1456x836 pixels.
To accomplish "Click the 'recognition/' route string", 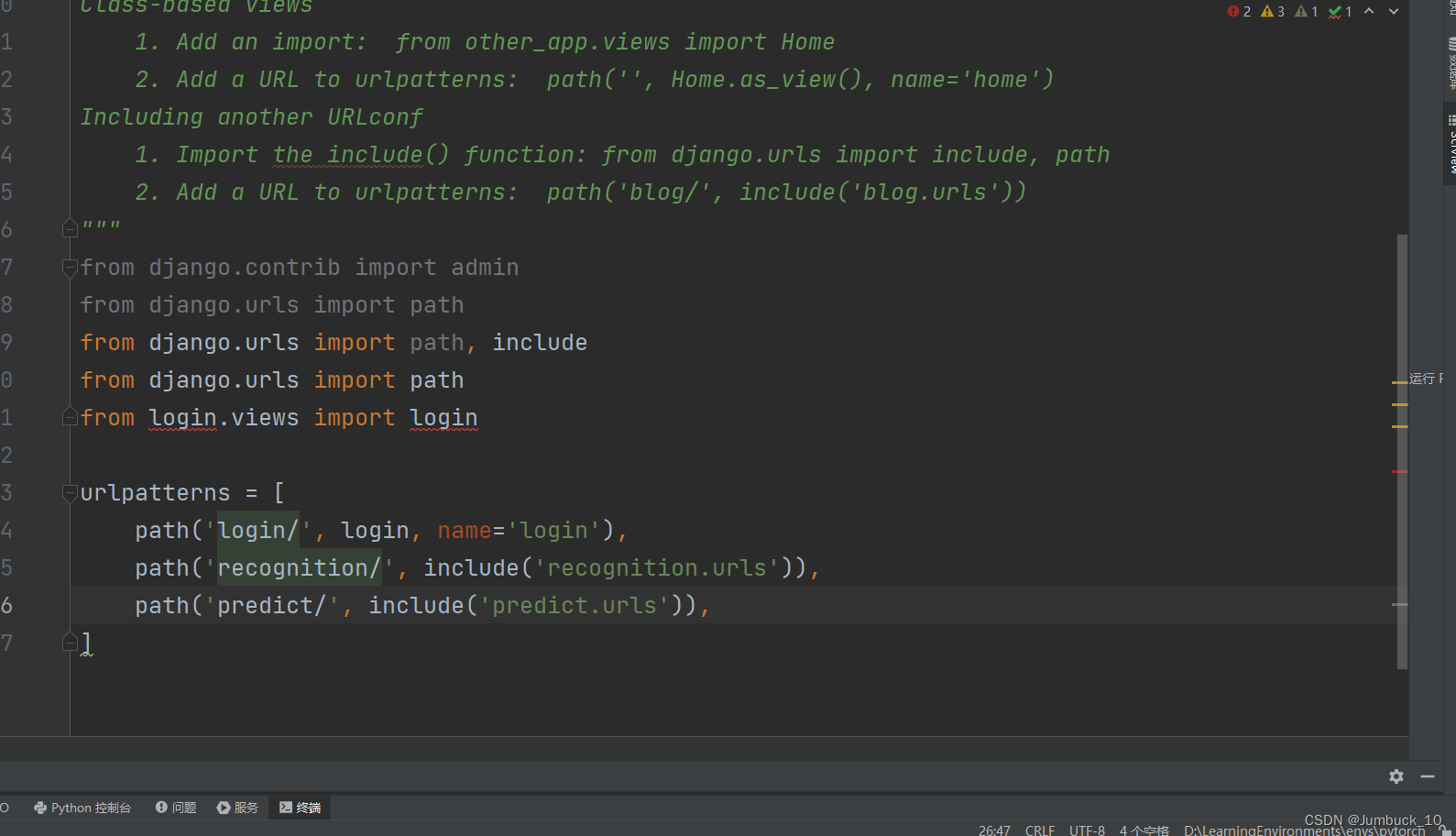I will 299,568.
